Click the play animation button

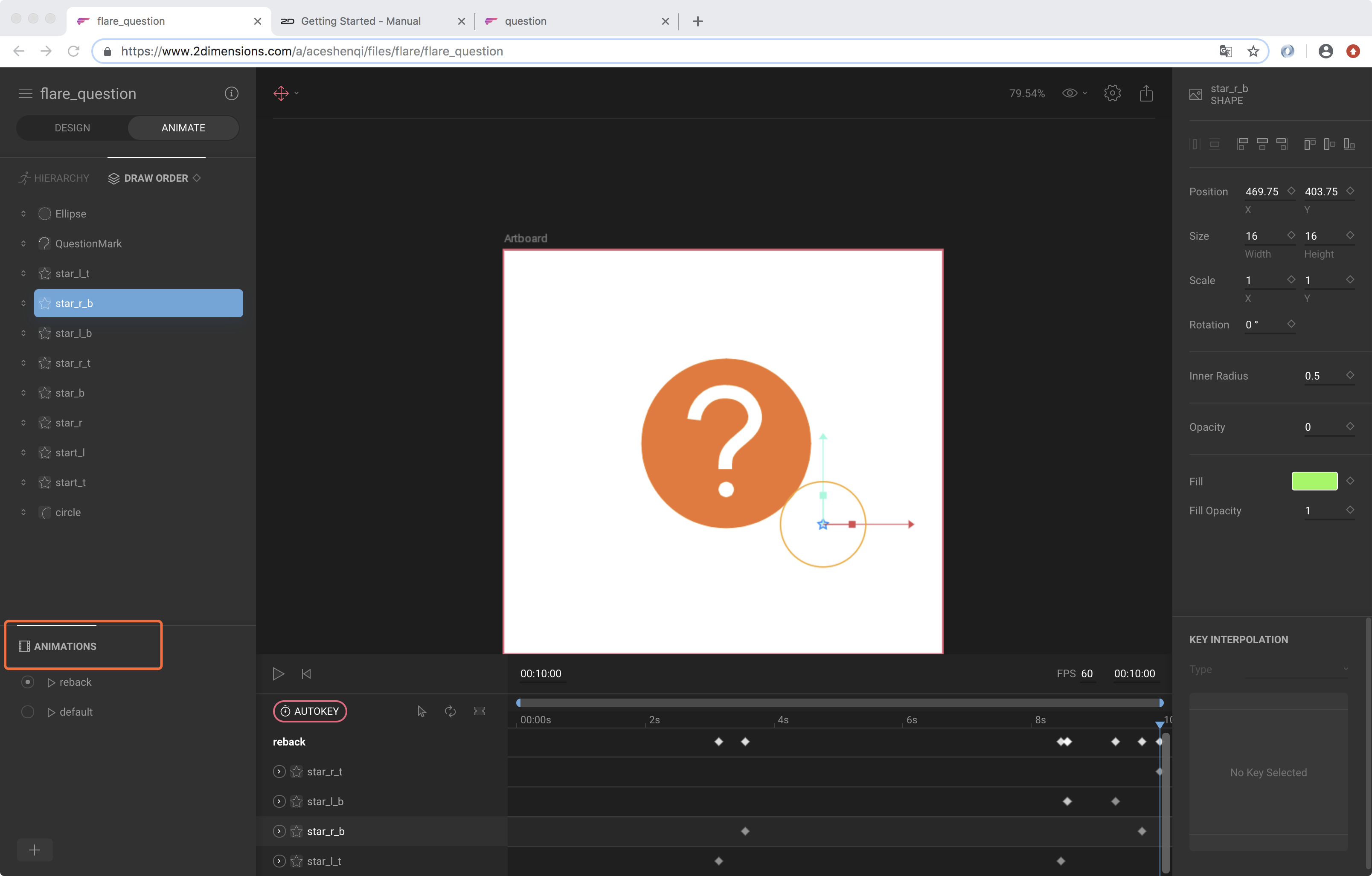point(278,674)
